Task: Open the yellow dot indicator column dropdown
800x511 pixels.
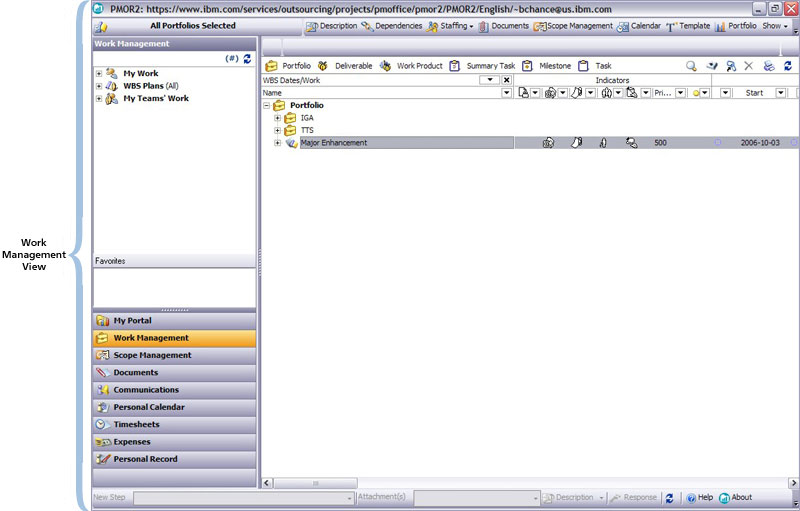Action: 705,93
